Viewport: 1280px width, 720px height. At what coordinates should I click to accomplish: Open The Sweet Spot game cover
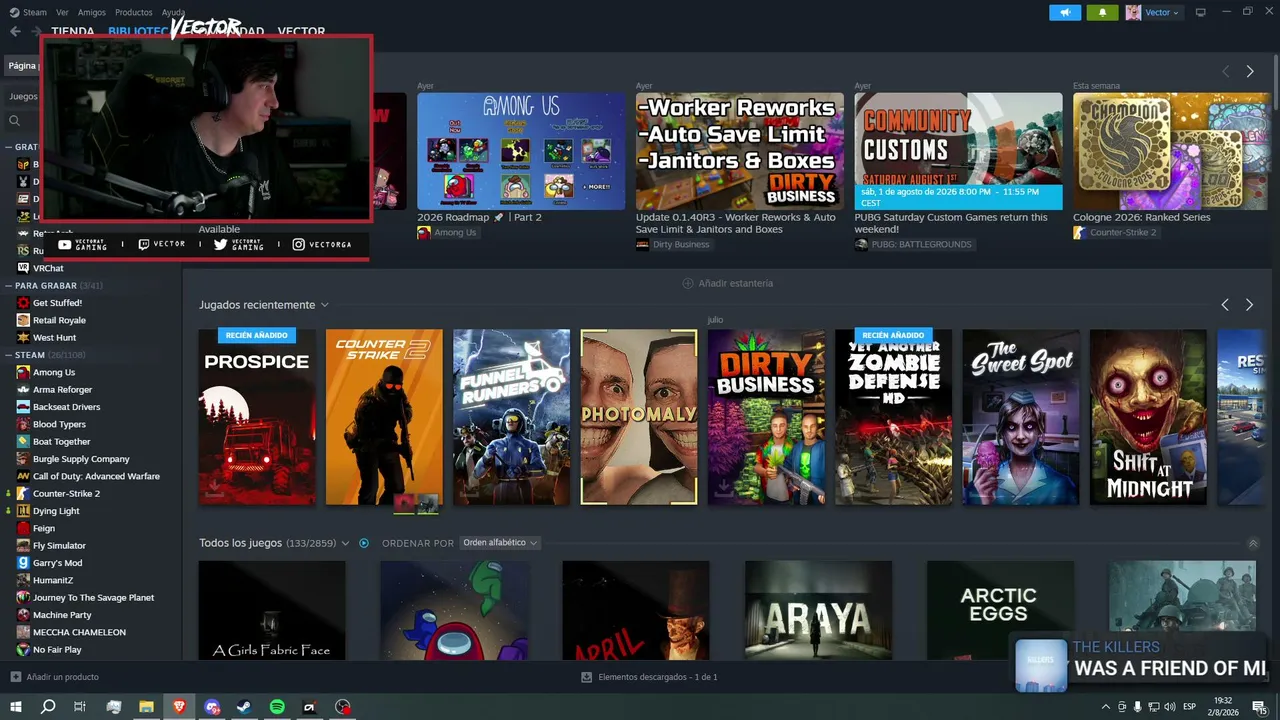coord(1021,417)
